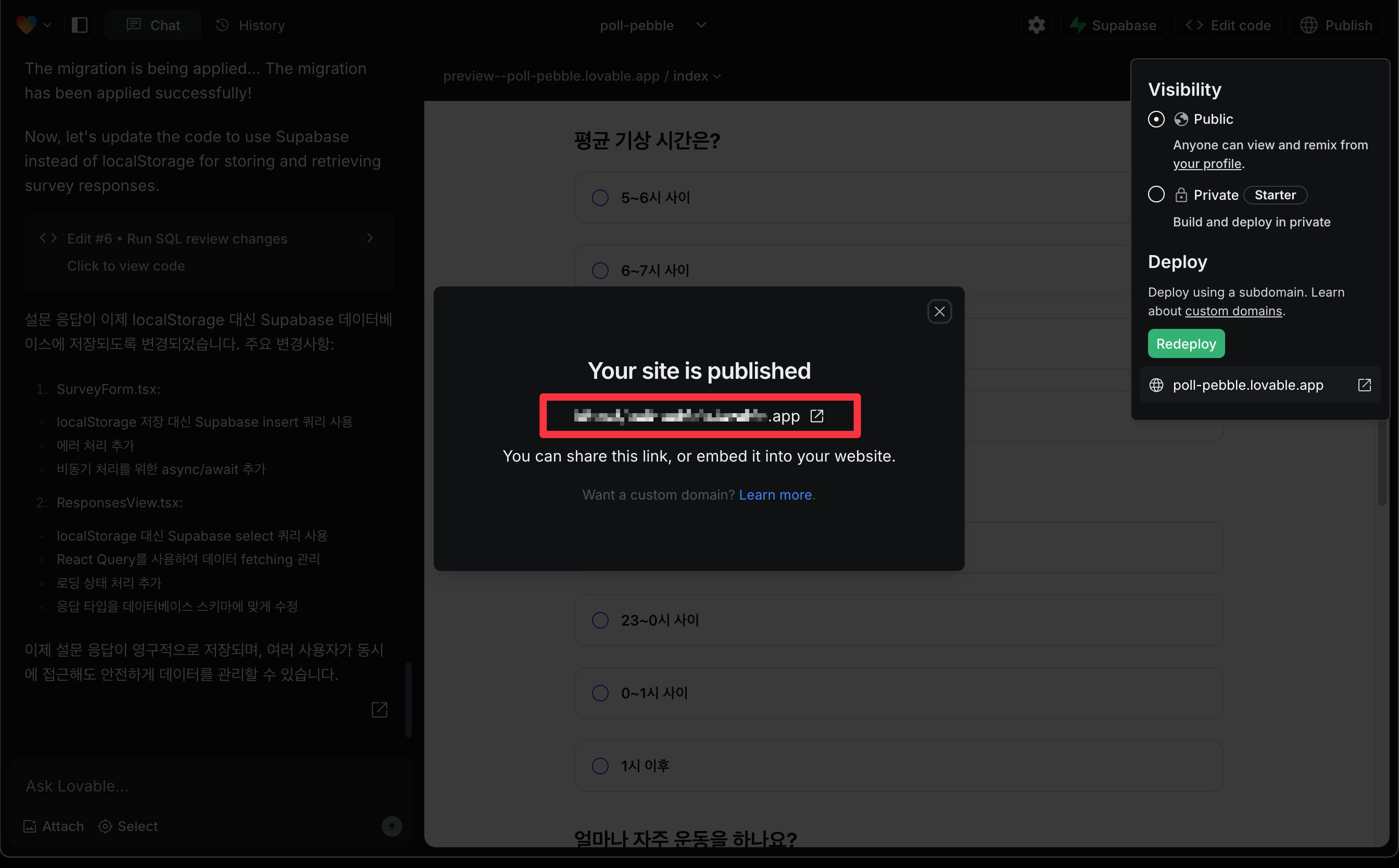Open the Learn more custom domain link

775,495
